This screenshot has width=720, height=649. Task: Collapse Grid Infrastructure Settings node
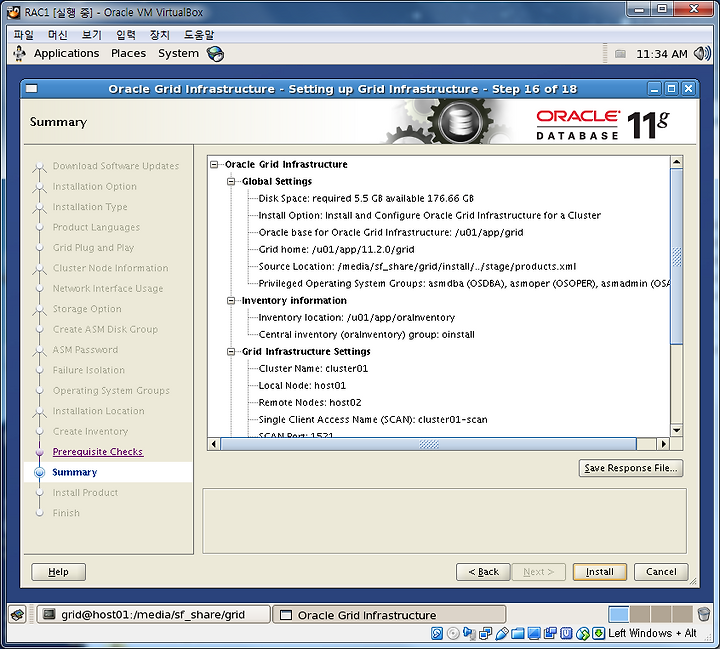click(231, 351)
